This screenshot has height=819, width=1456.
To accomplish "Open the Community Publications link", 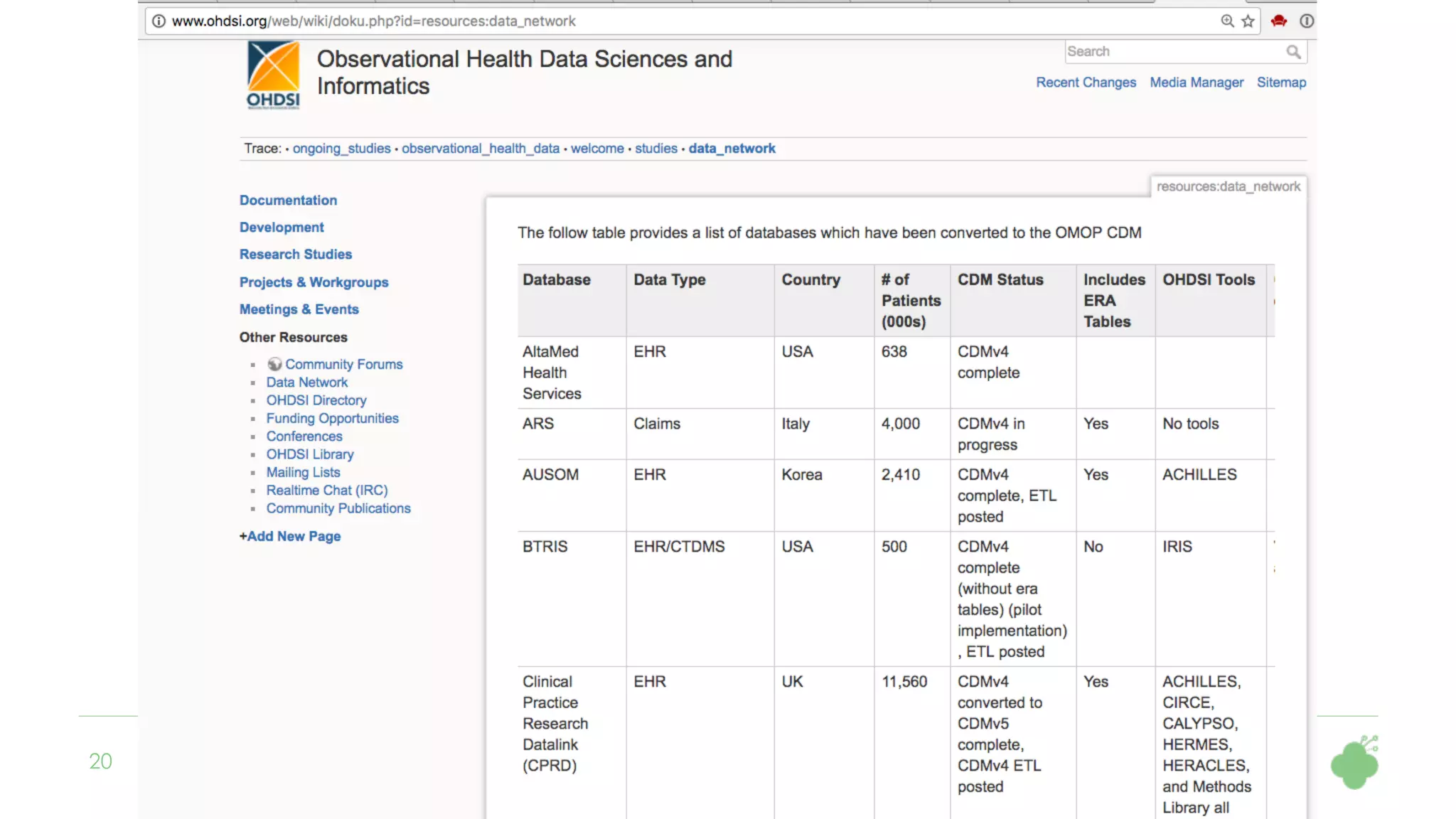I will [338, 508].
